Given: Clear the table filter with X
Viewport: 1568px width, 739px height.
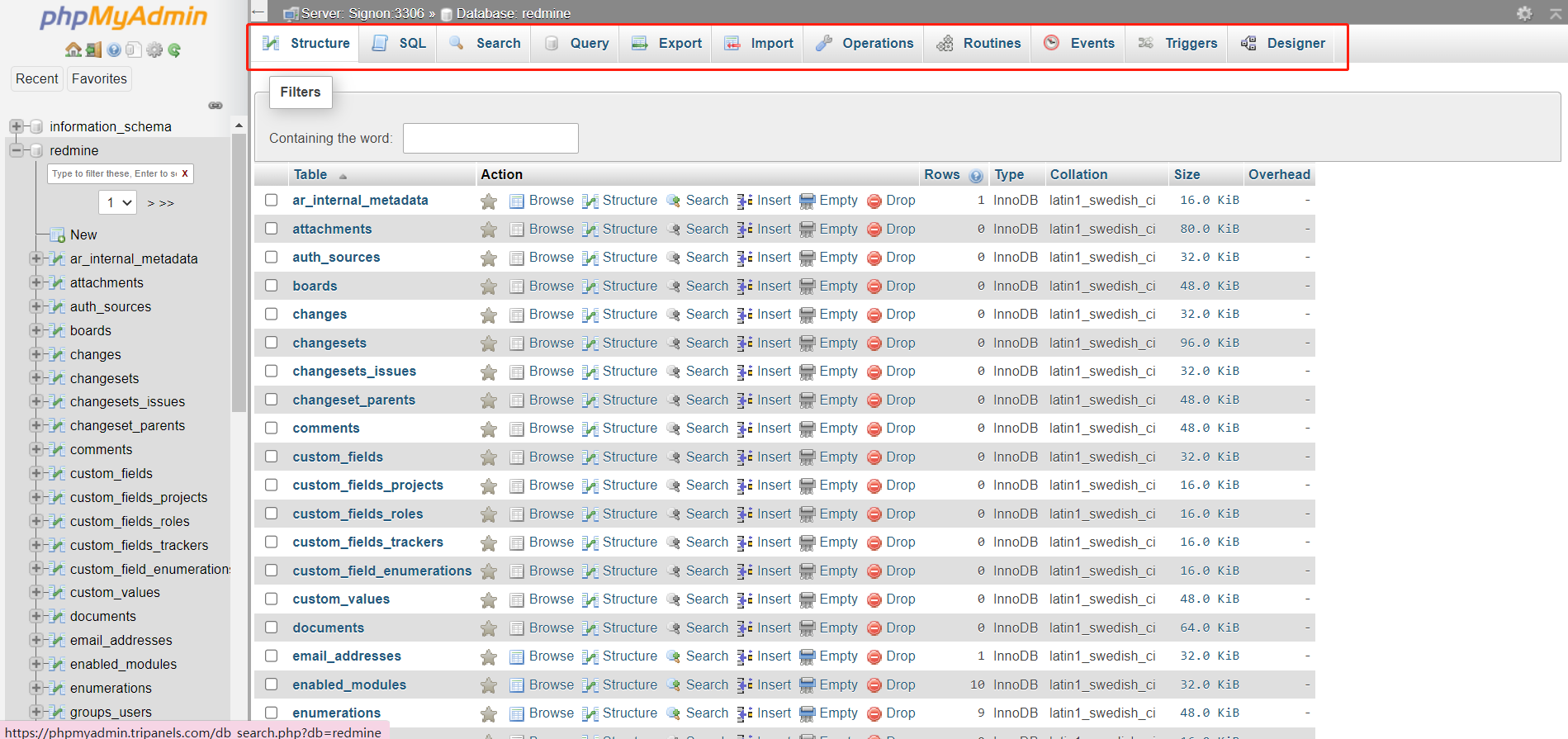Looking at the screenshot, I should [x=185, y=173].
